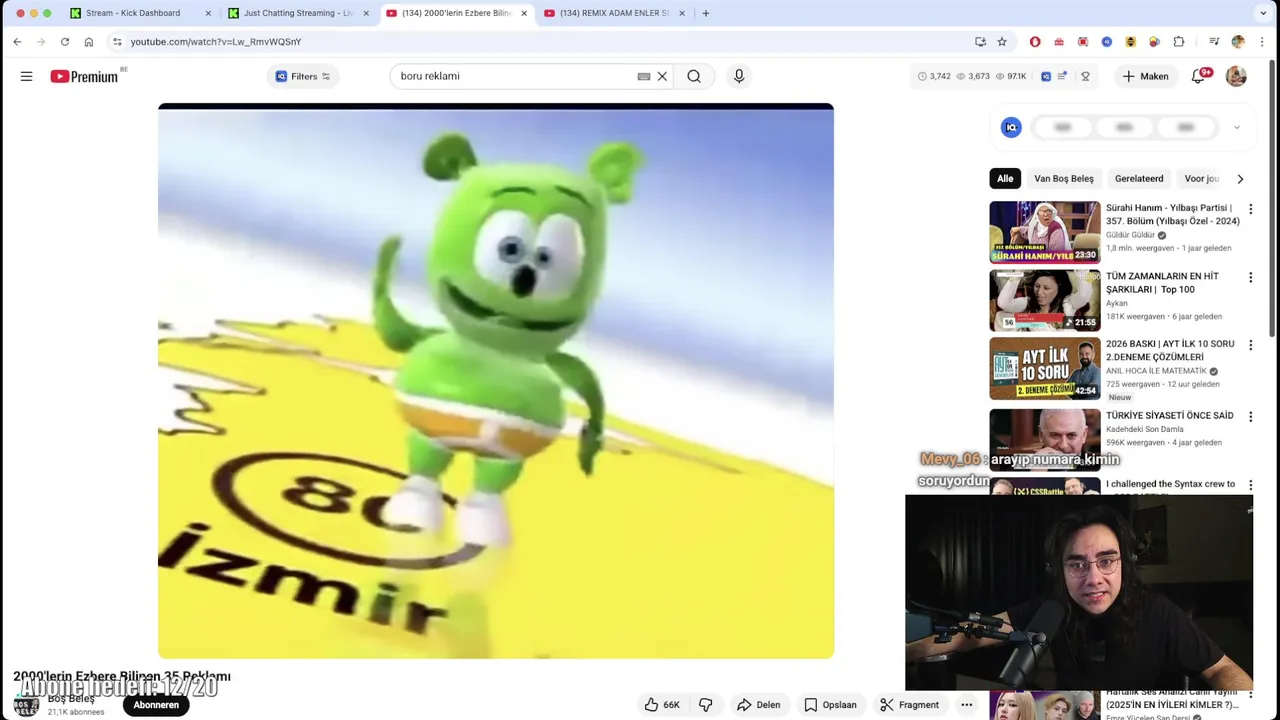
Task: Click the URL address bar
Action: [x=540, y=42]
